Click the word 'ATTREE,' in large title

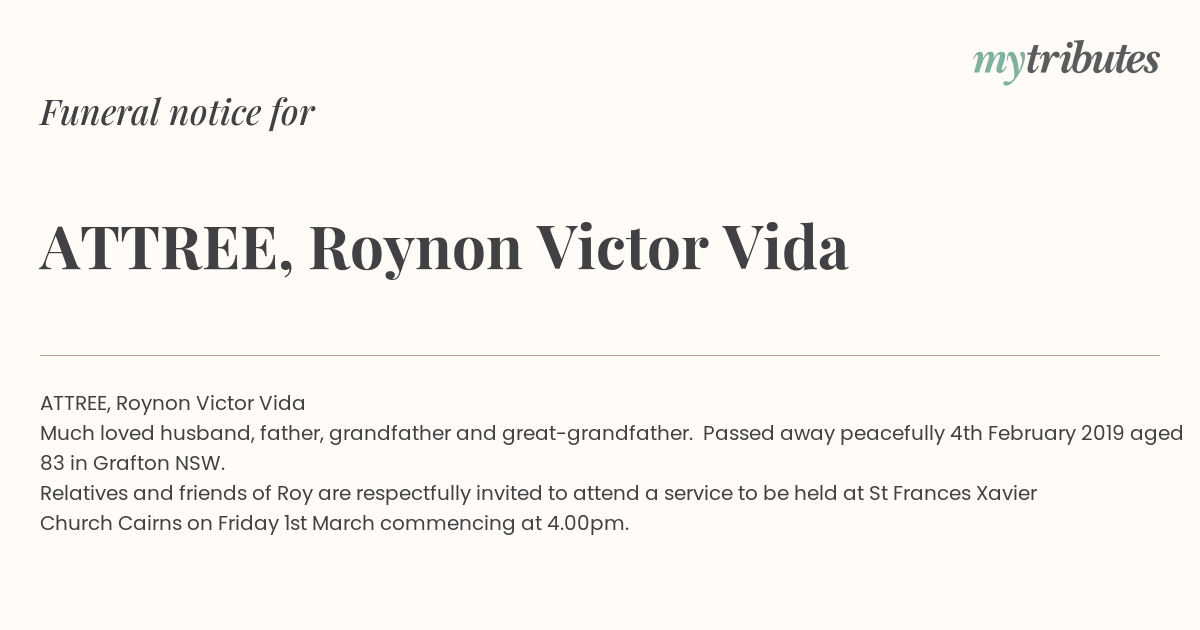(x=167, y=250)
